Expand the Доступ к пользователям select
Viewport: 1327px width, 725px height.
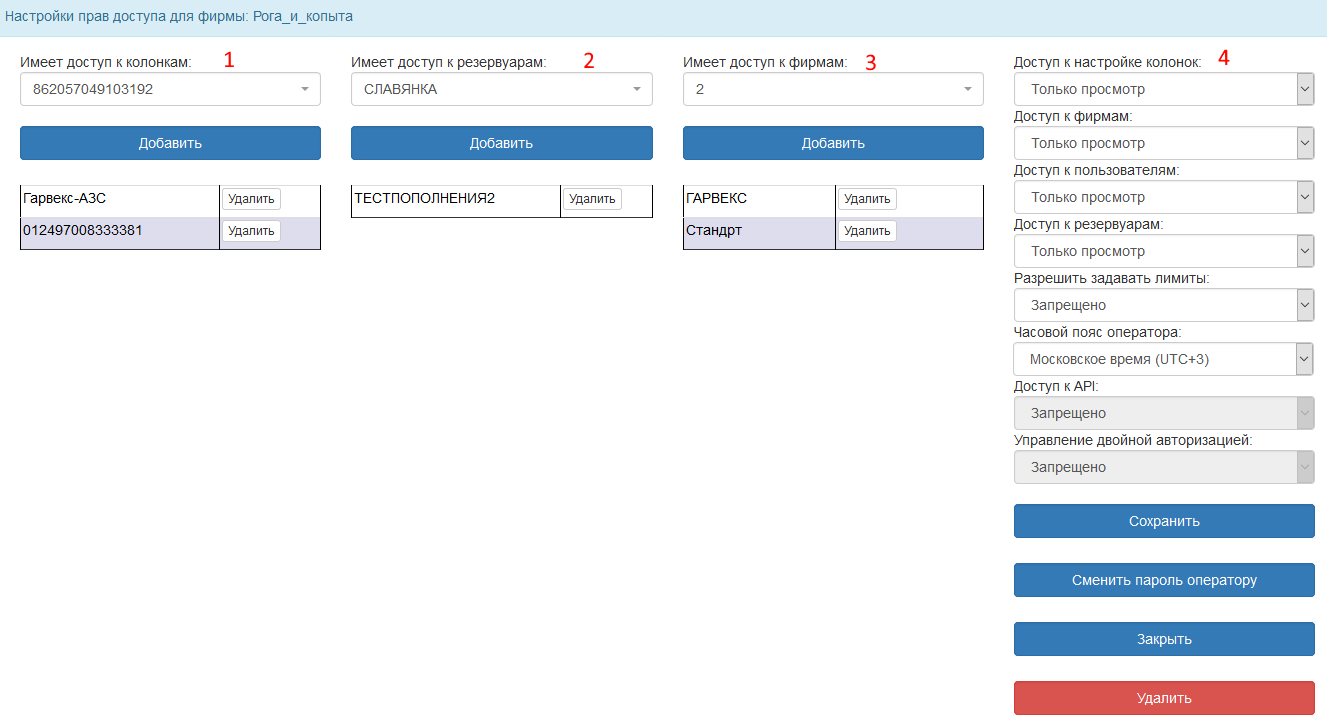(1163, 197)
